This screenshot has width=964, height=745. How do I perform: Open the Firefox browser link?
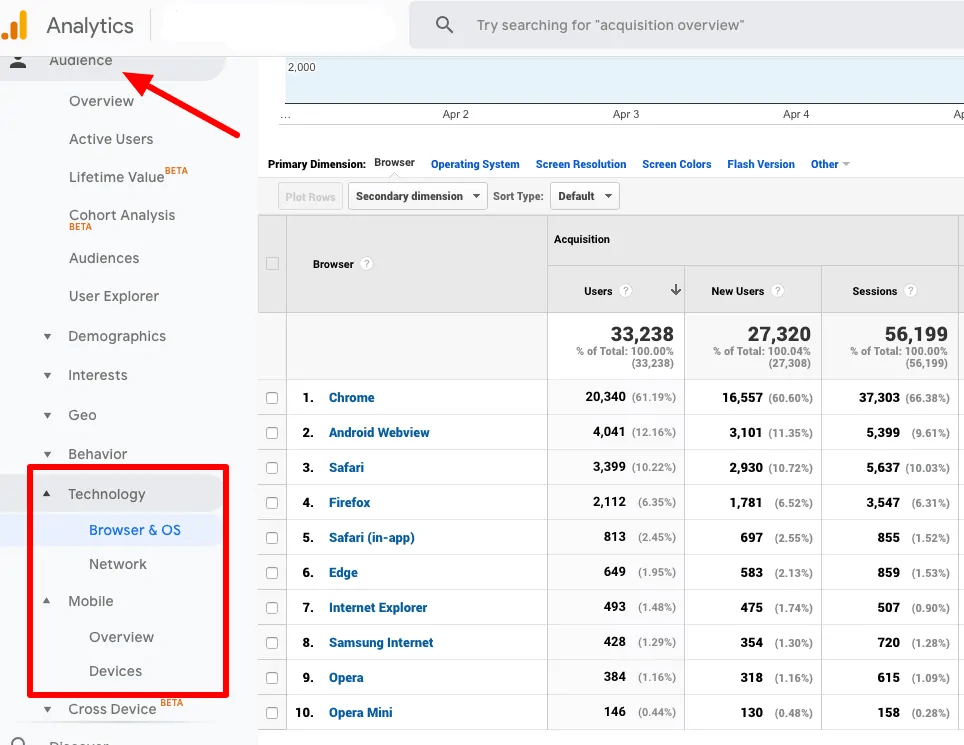point(349,503)
